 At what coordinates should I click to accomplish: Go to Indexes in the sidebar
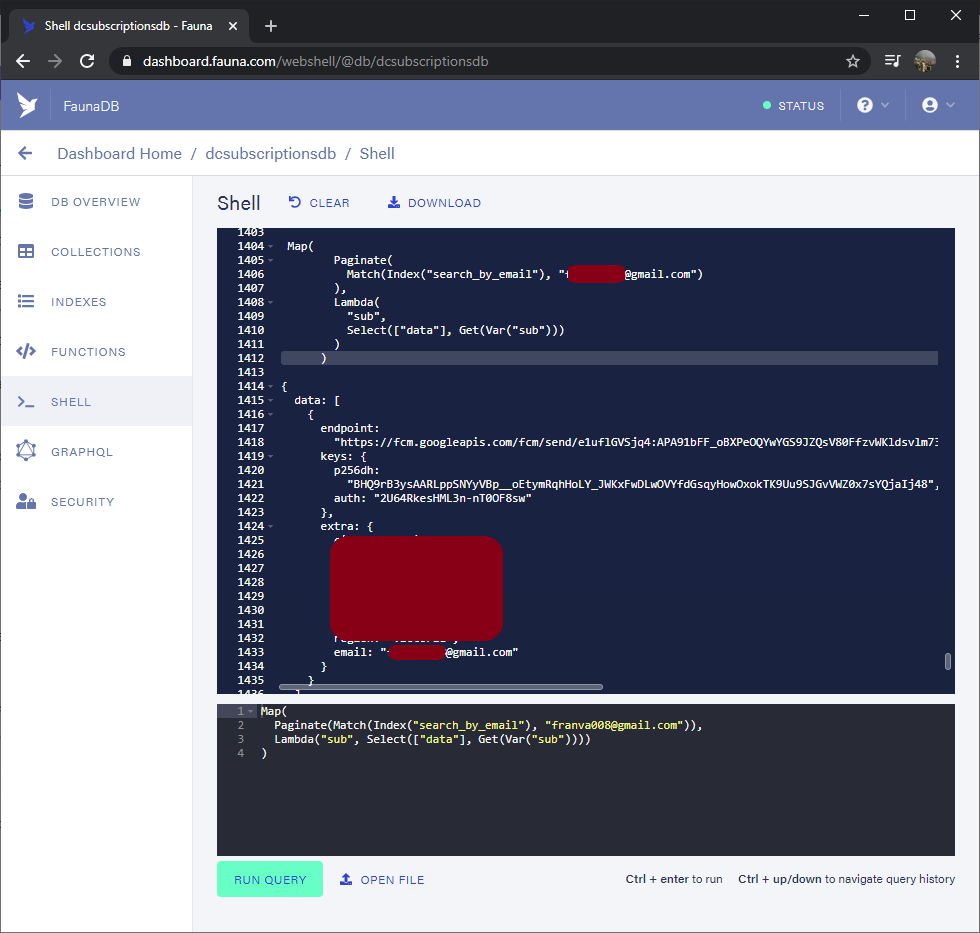(78, 302)
